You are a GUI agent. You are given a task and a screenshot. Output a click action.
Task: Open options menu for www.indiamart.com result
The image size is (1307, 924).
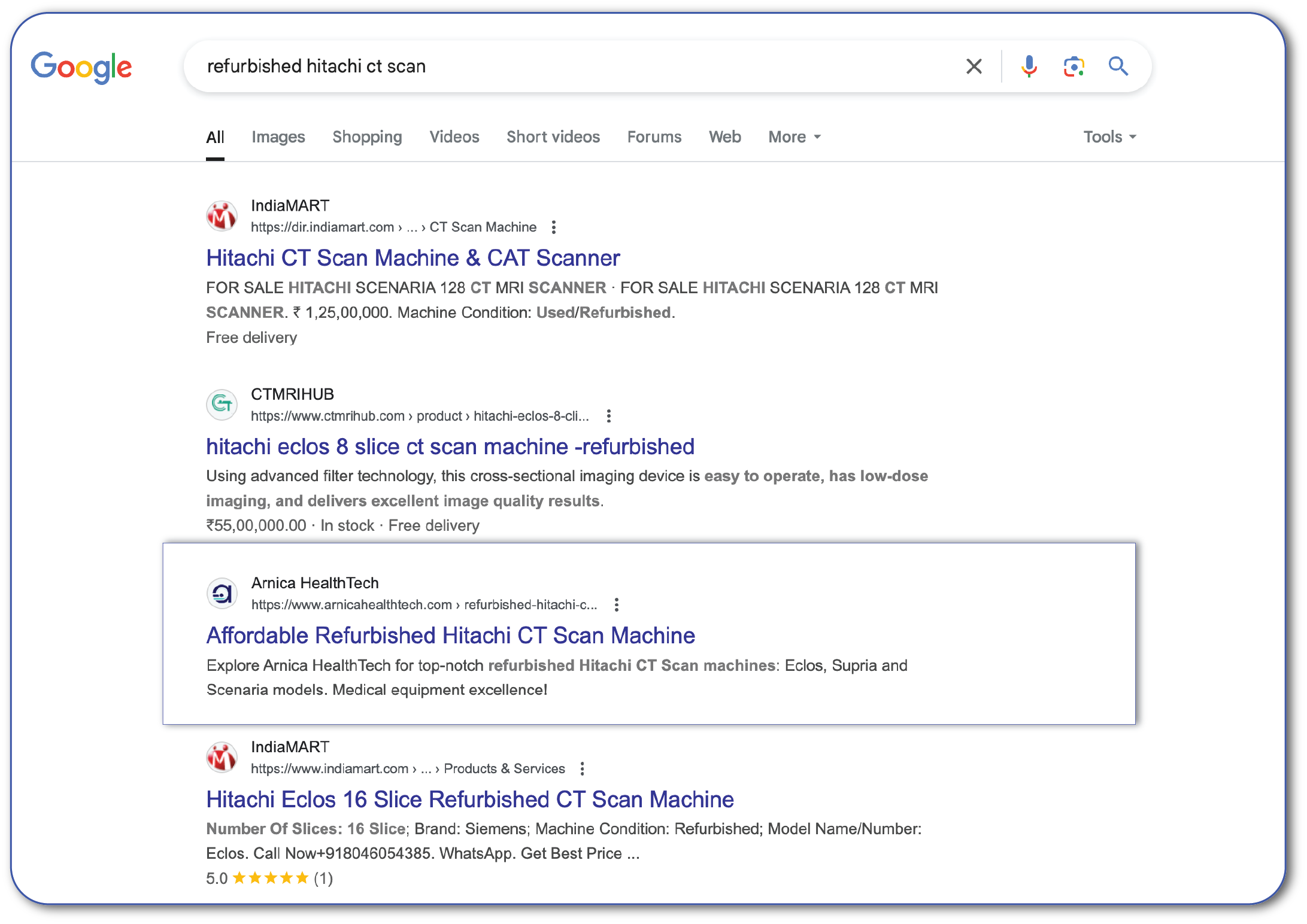[x=583, y=768]
